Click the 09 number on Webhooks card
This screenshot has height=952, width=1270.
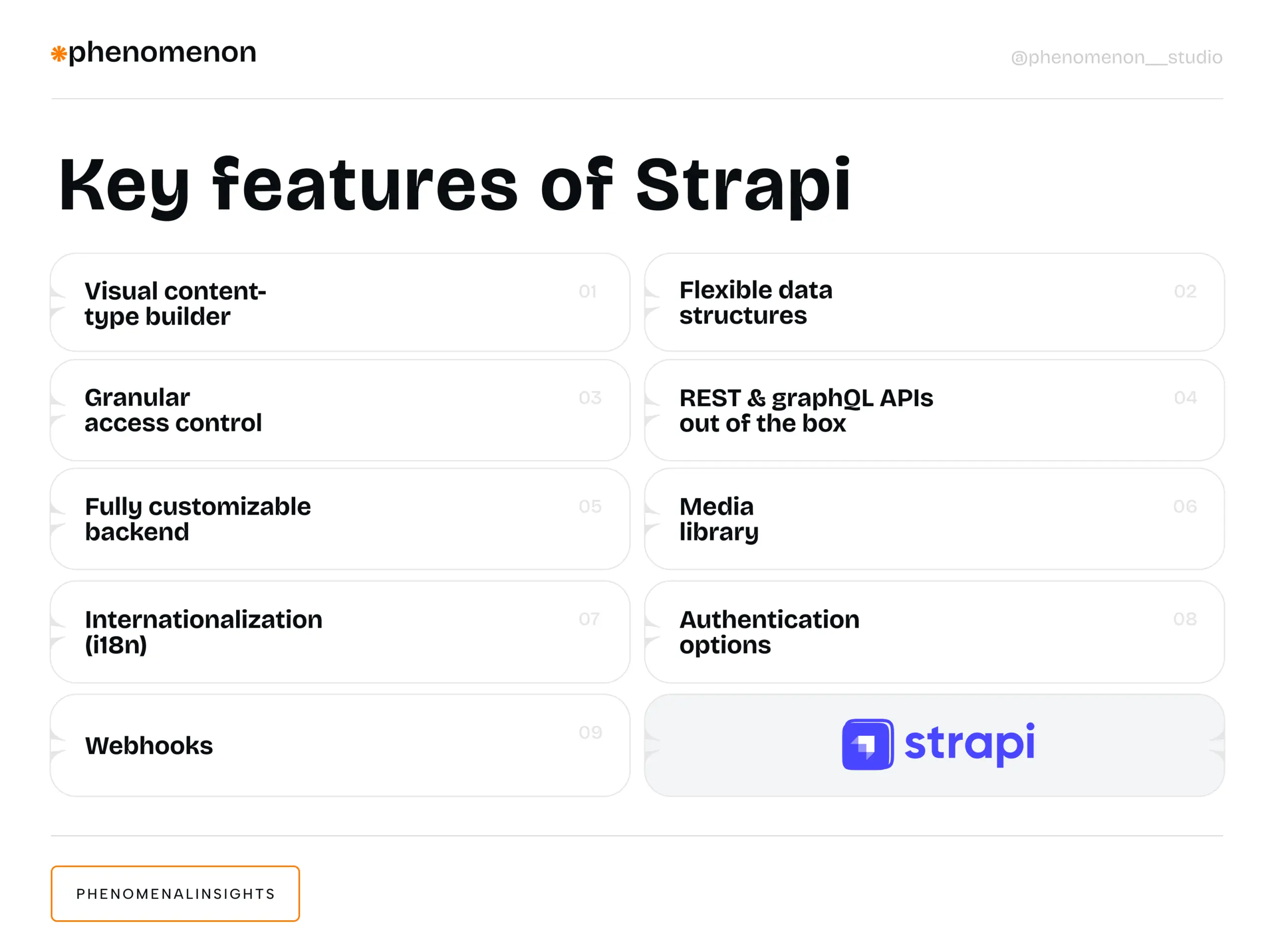tap(590, 732)
